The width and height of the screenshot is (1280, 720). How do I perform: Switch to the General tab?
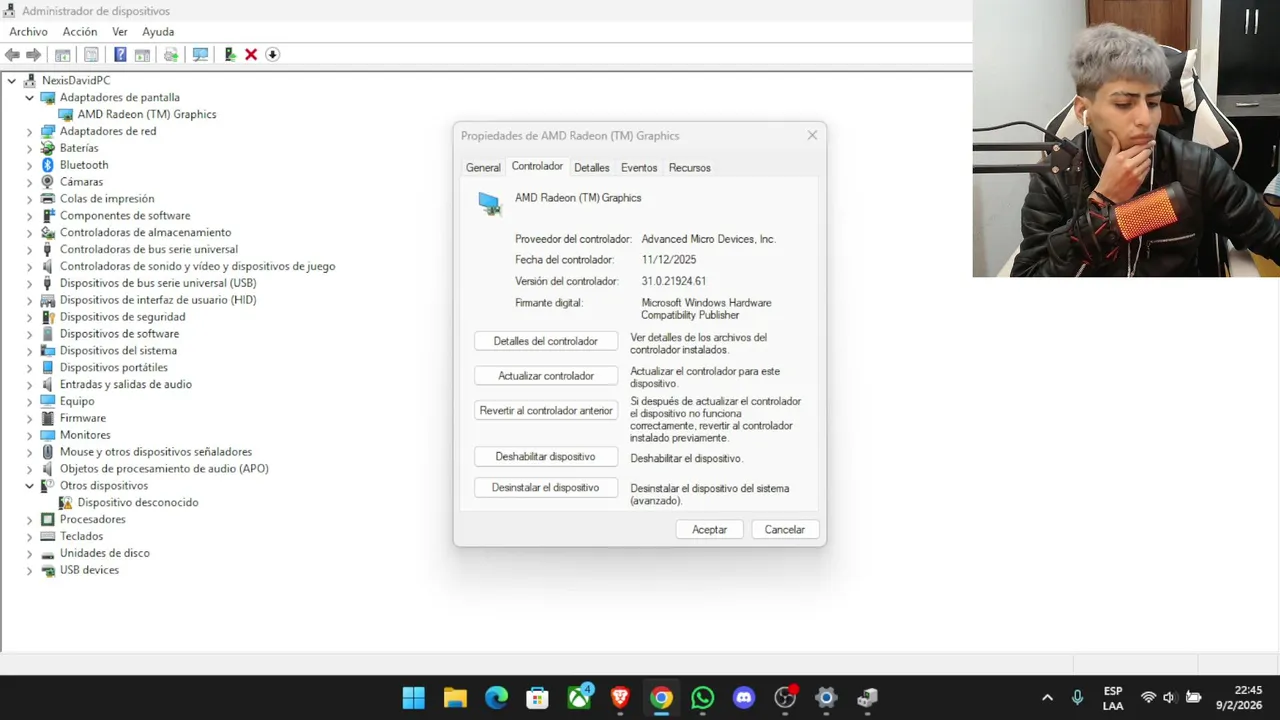coord(483,168)
